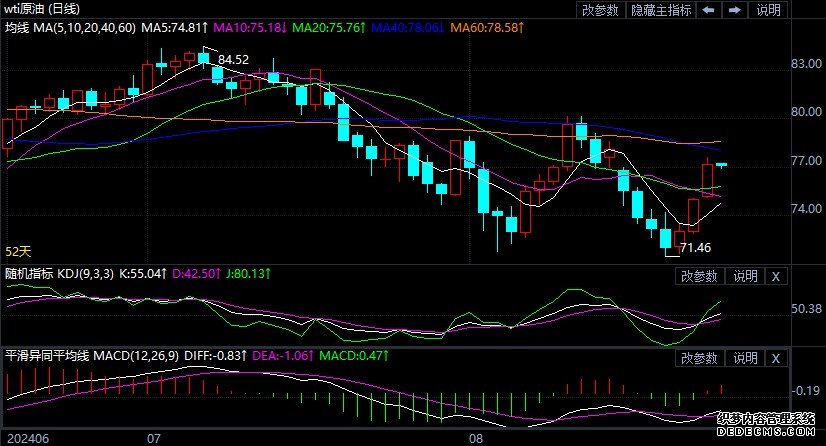This screenshot has height=446, width=826.
Task: Open 说明 for the main chart
Action: tap(769, 10)
